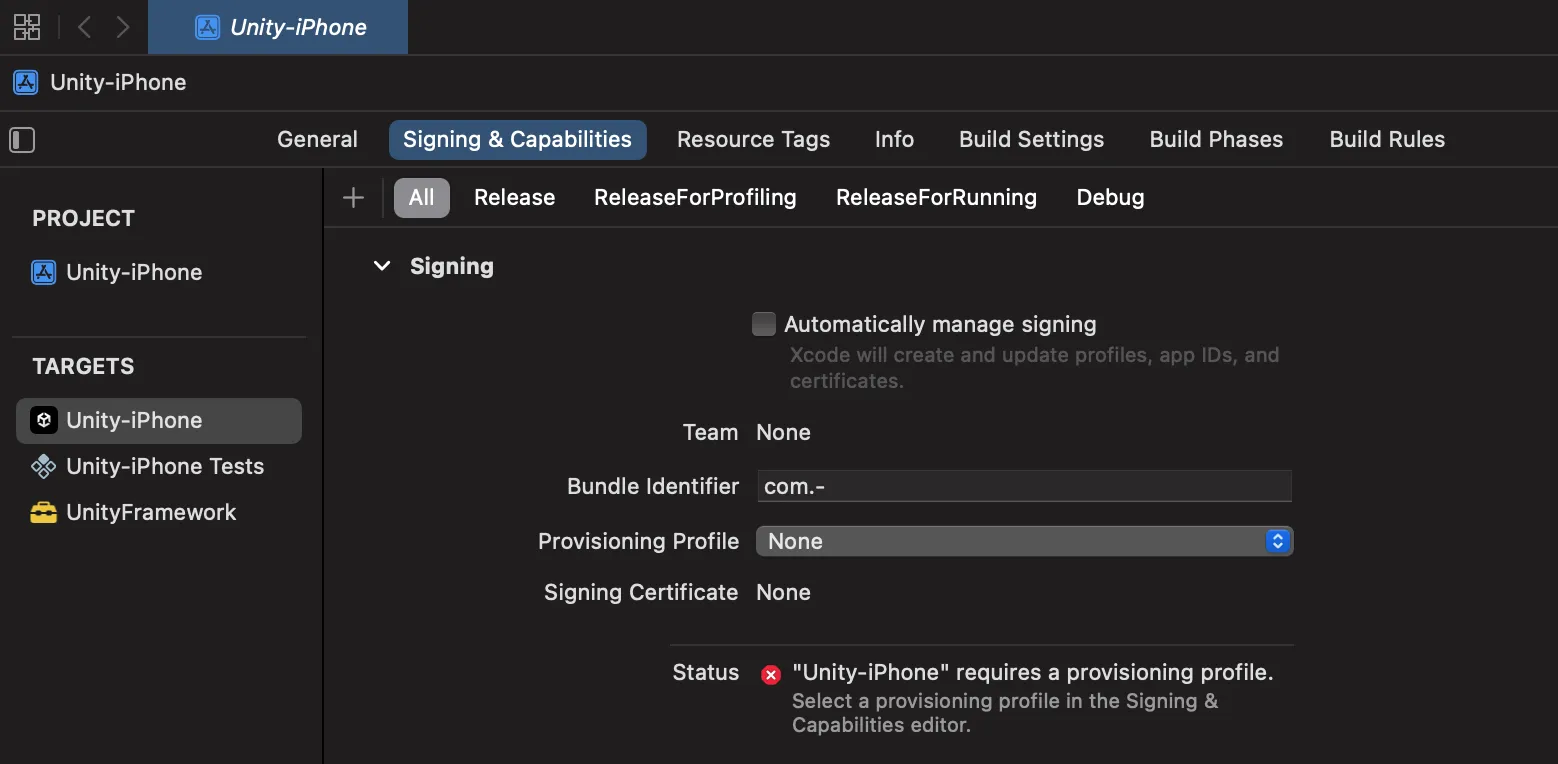Click the Unity cube target icon
Viewport: 1558px width, 764px height.
coord(44,420)
